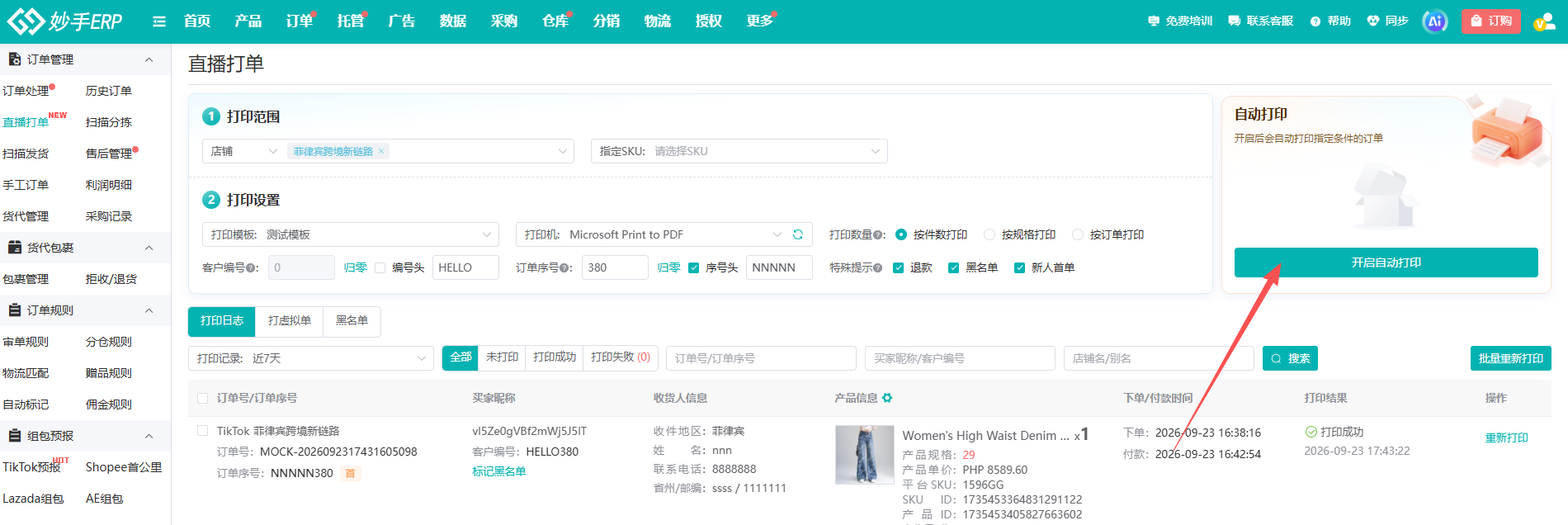Expand the 指定SKU dropdown
The image size is (1568, 525).
click(x=739, y=151)
